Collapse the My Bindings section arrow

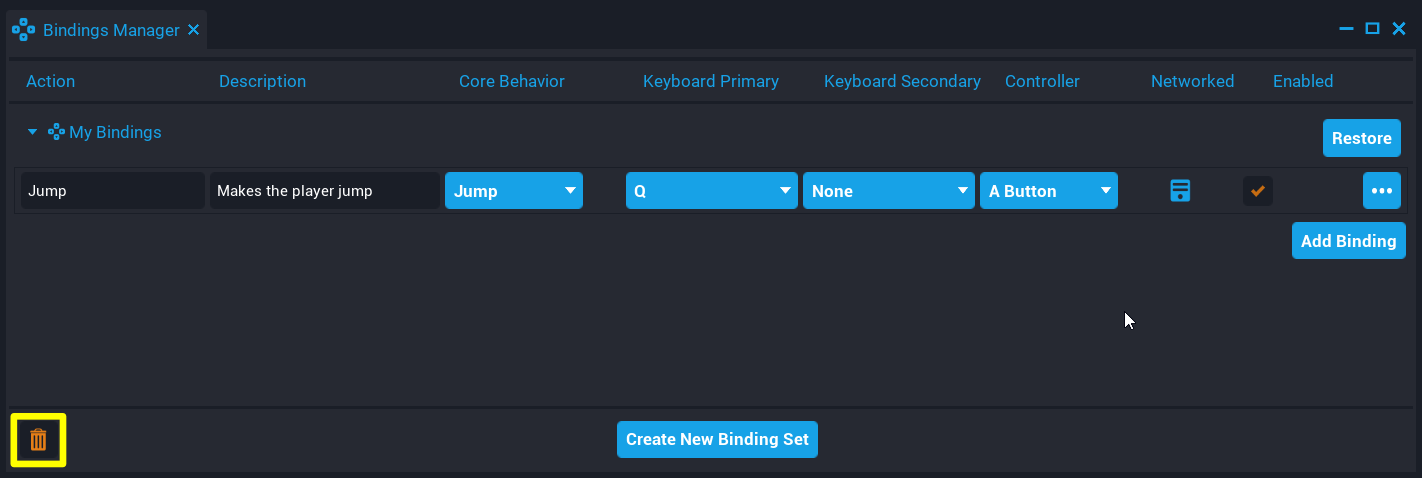32,132
